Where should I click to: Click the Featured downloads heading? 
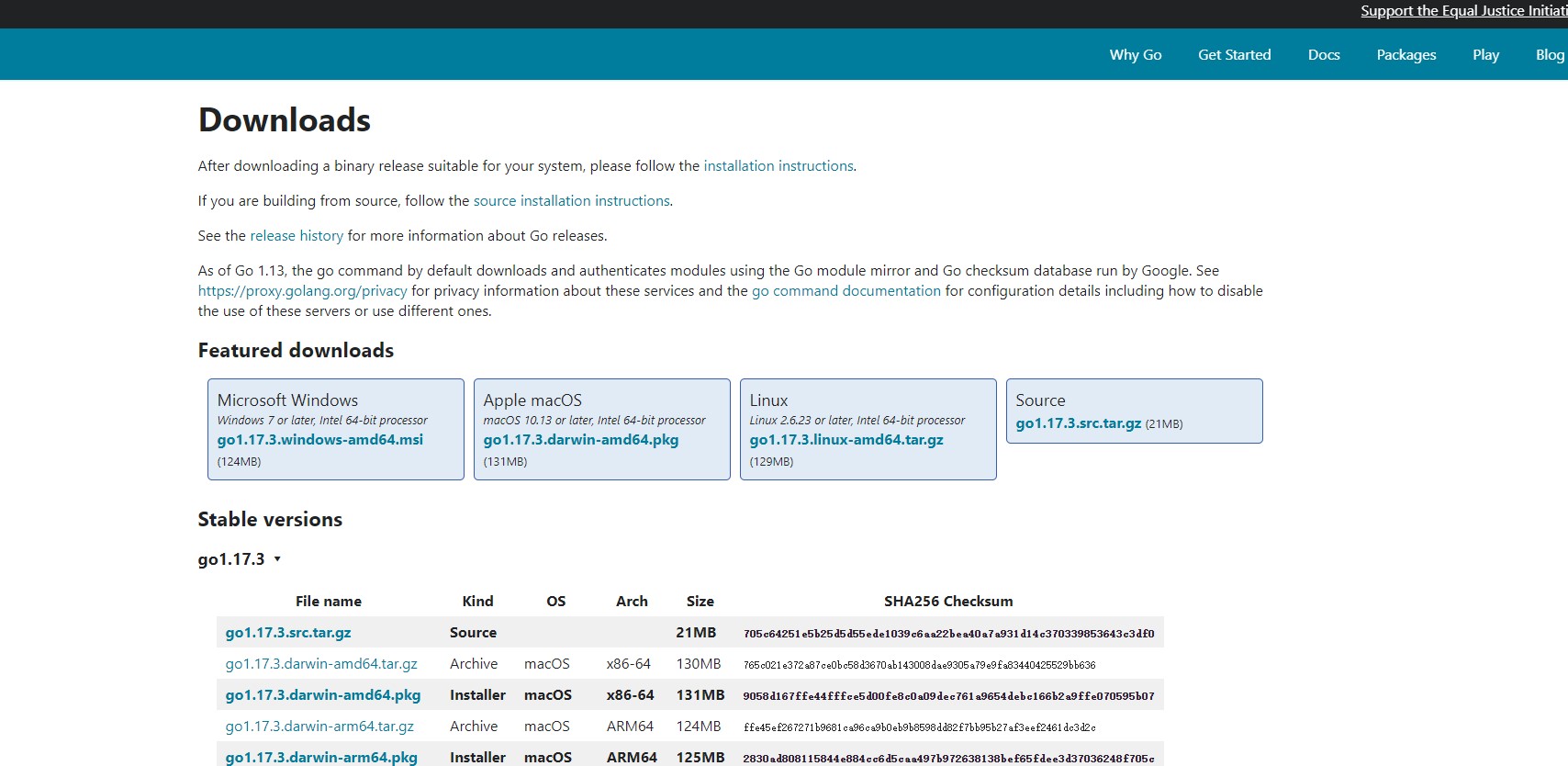pyautogui.click(x=296, y=351)
